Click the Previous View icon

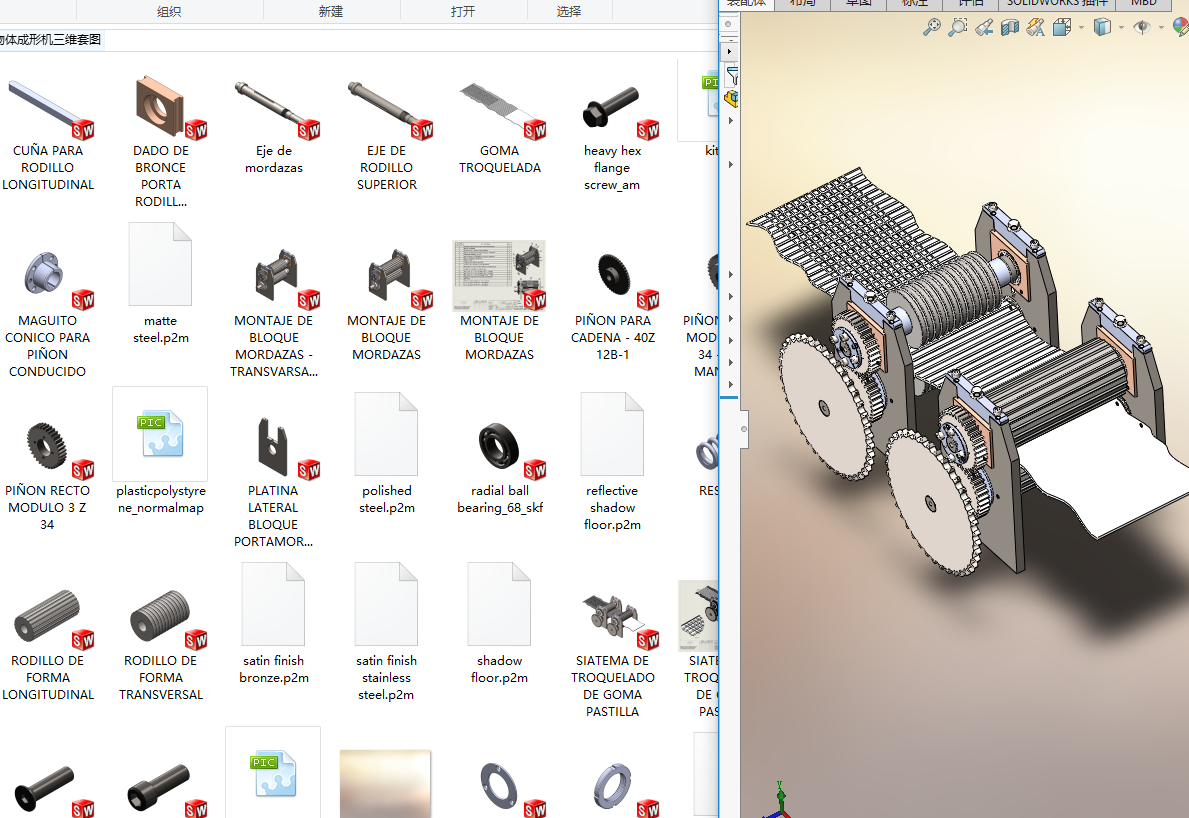tap(984, 28)
